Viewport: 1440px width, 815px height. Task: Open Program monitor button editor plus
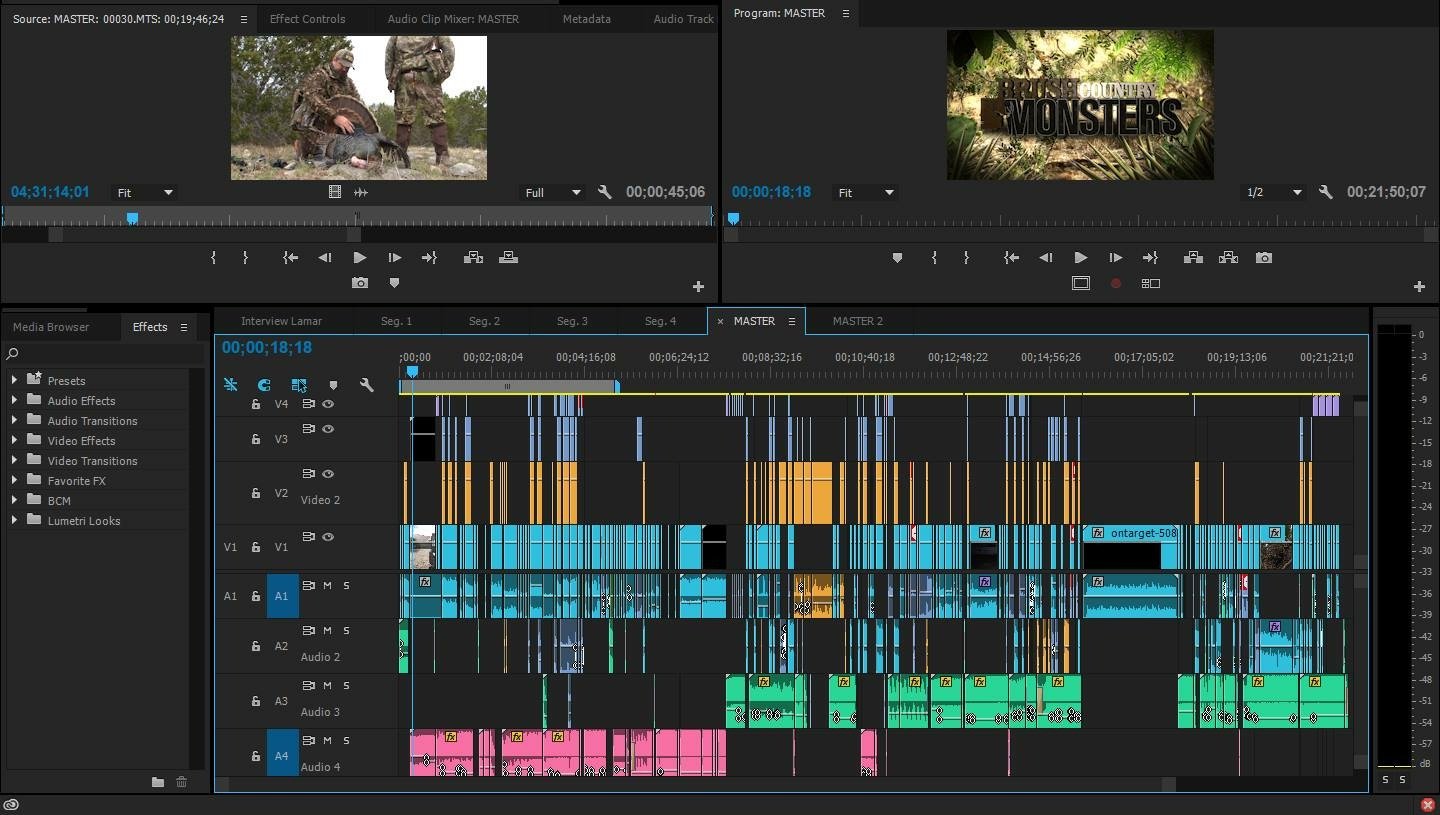(x=1419, y=287)
